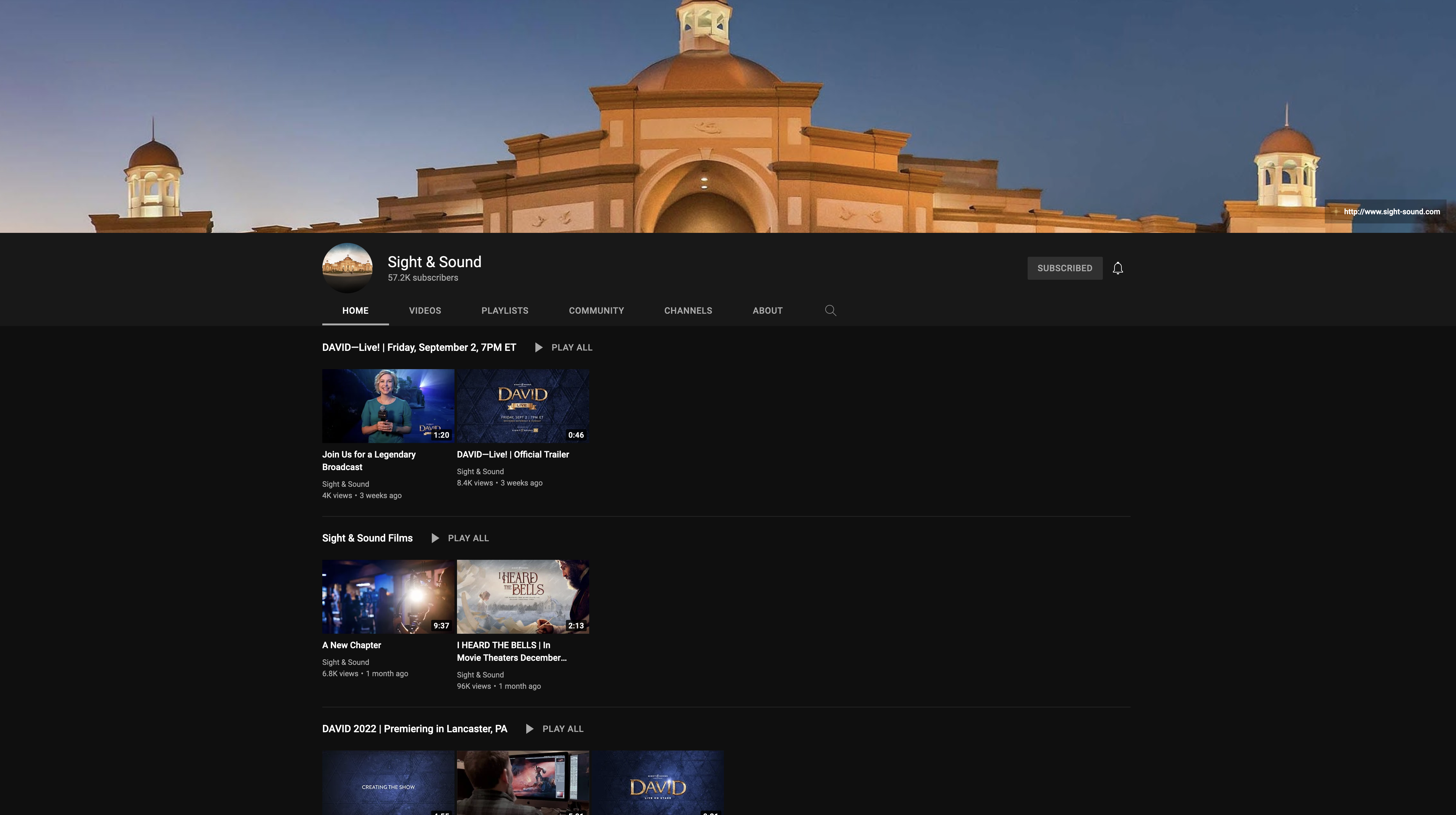Viewport: 1456px width, 815px height.
Task: Open the channel search magnifier icon
Action: pyautogui.click(x=830, y=310)
